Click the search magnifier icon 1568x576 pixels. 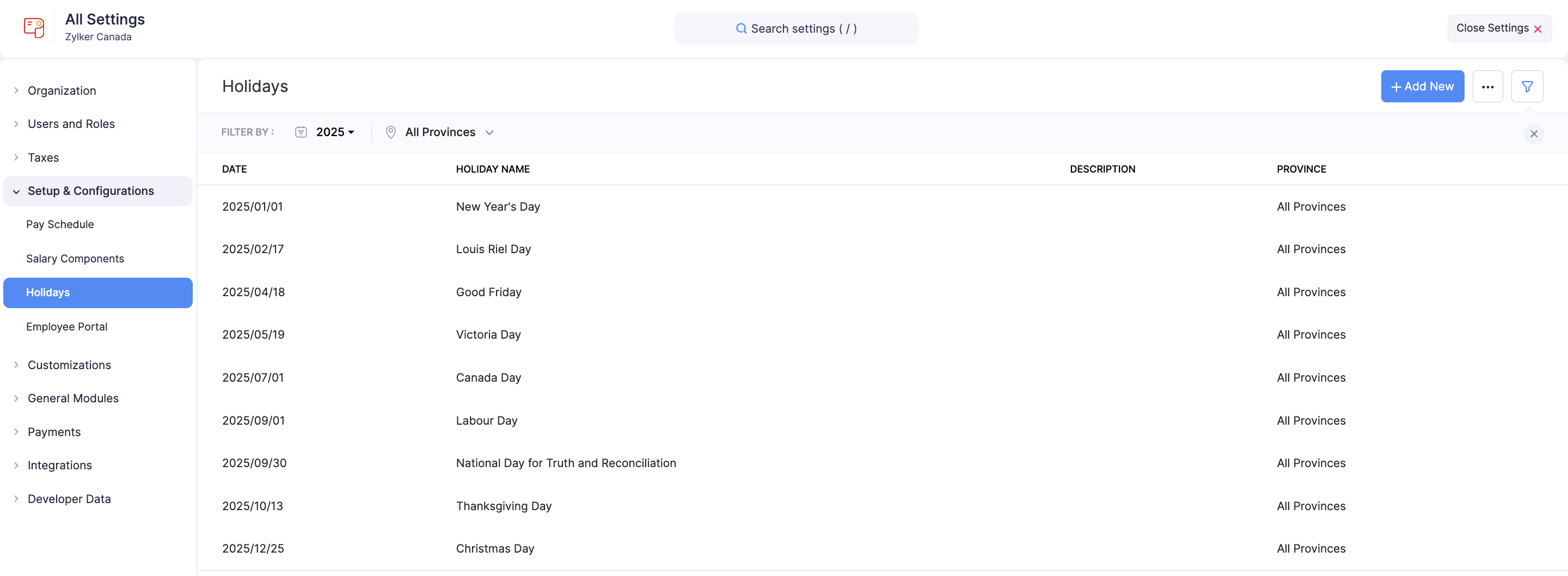point(741,29)
